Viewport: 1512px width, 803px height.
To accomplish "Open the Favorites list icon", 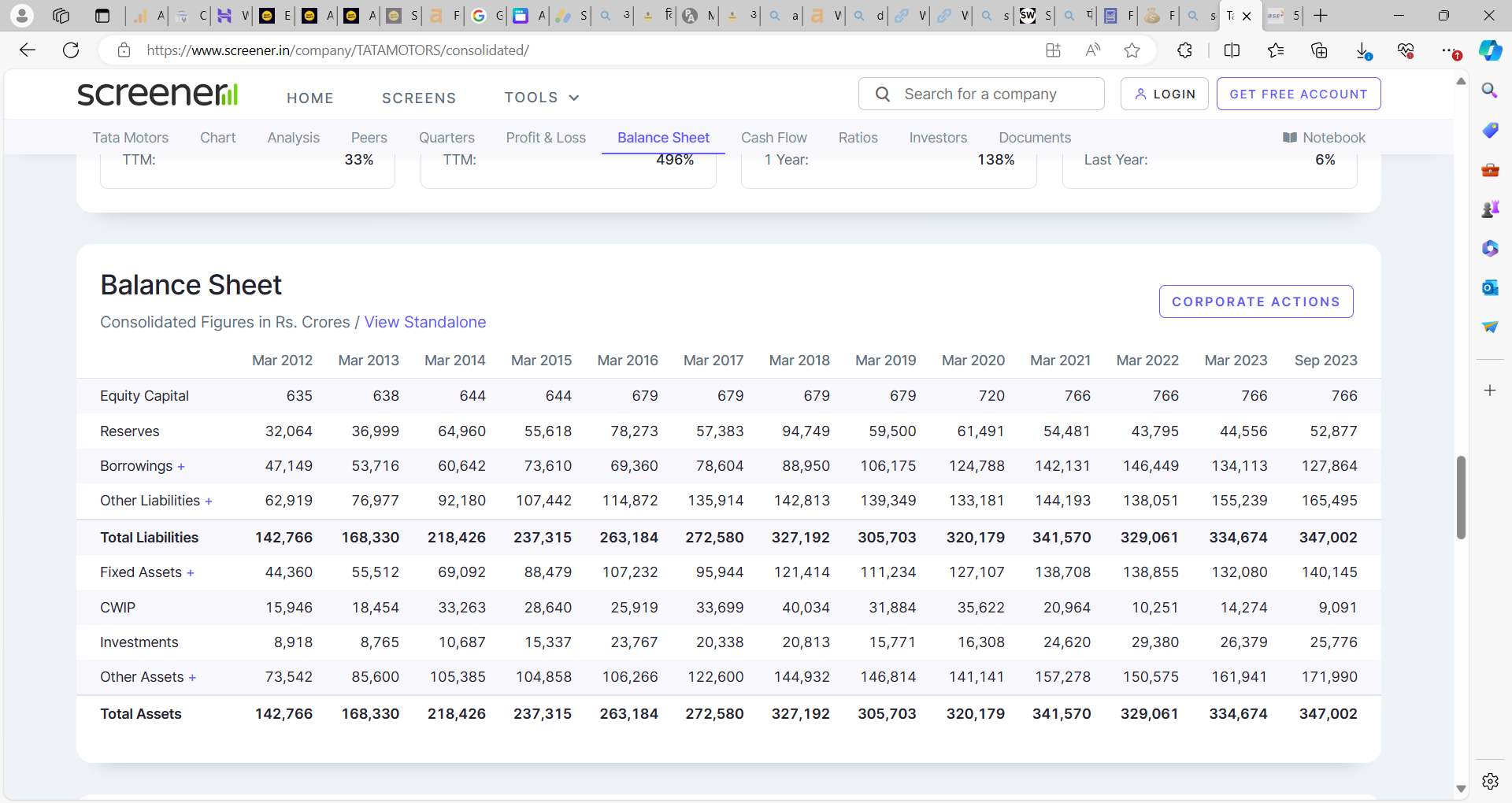I will pyautogui.click(x=1276, y=50).
